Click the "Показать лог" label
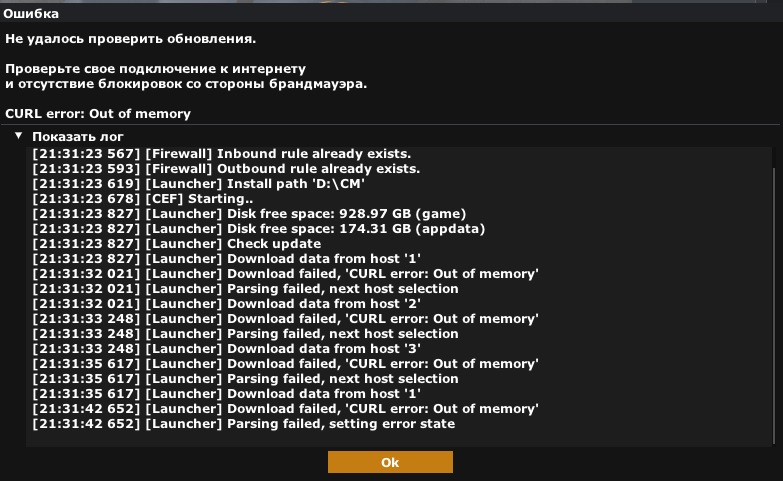 (78, 136)
